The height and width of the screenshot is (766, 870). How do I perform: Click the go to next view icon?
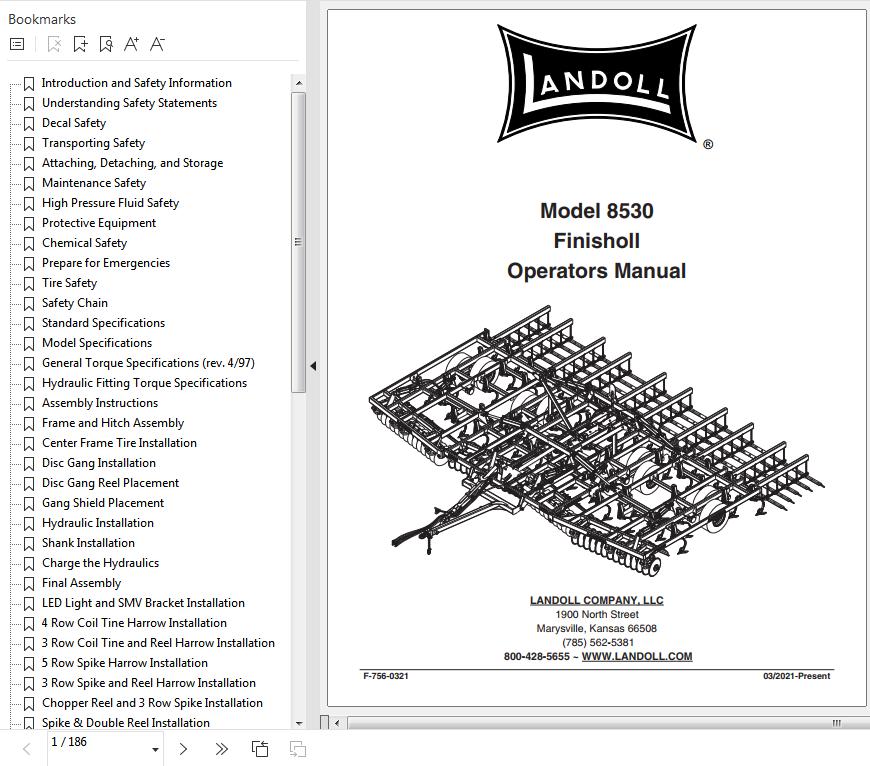(298, 749)
